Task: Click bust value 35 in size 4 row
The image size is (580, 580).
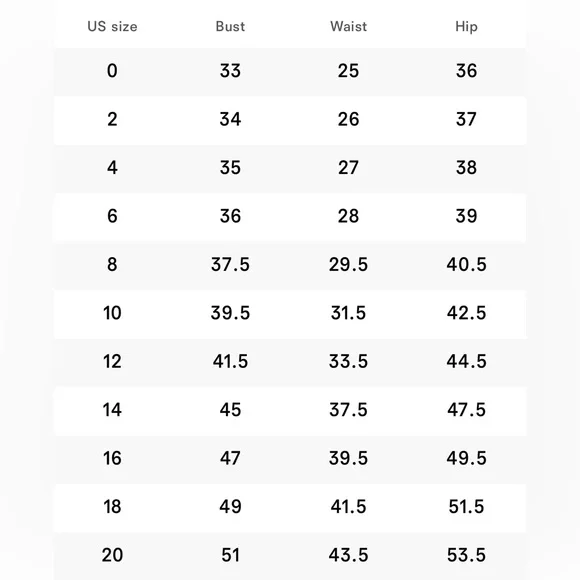Action: [x=230, y=168]
